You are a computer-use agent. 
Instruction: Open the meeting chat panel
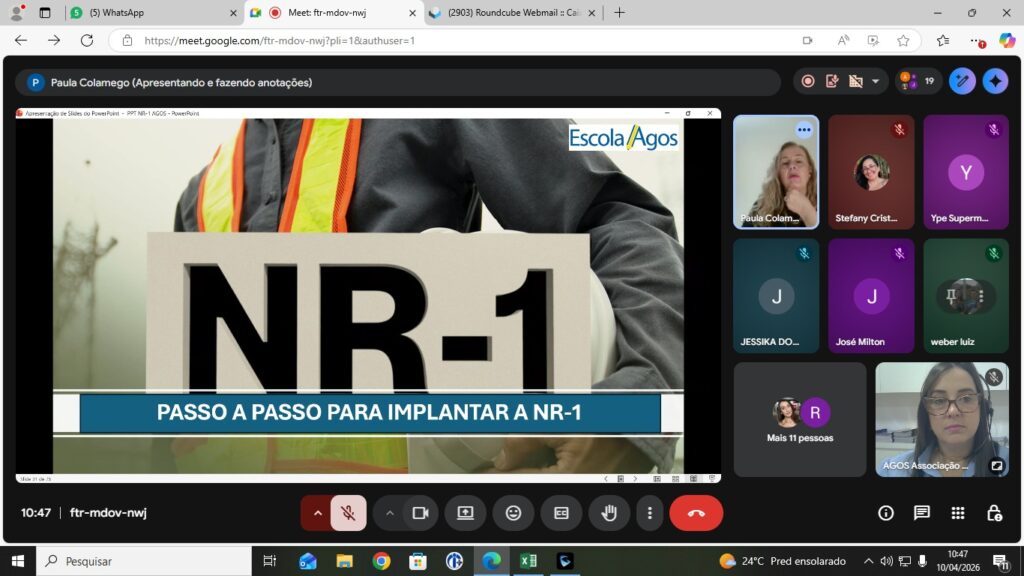[921, 513]
